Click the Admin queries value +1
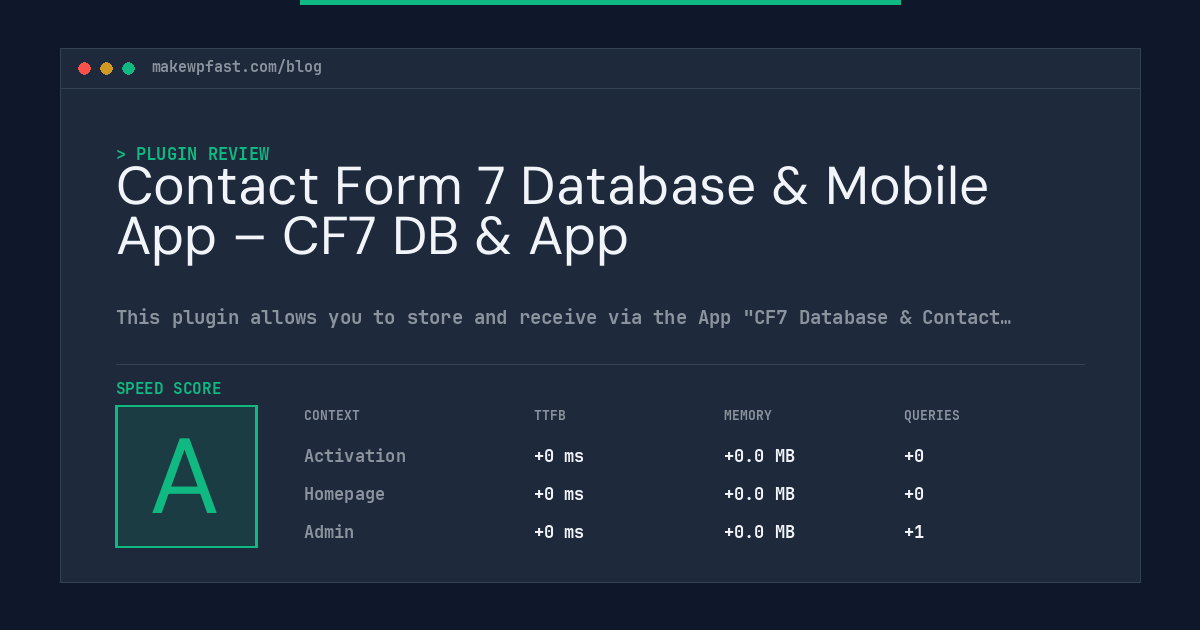The width and height of the screenshot is (1200, 630). point(914,532)
